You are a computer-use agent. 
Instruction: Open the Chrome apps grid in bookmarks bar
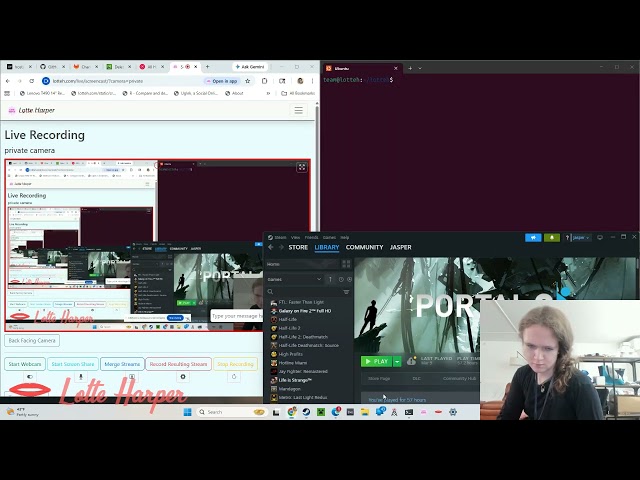[x=7, y=93]
